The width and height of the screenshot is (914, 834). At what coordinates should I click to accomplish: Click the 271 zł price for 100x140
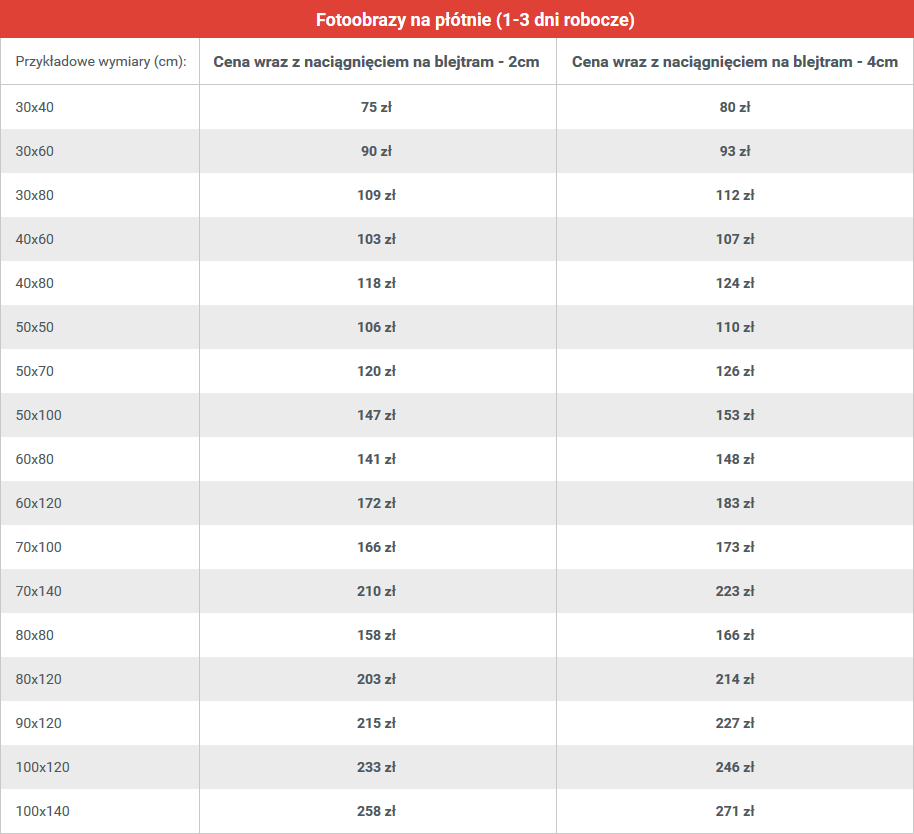click(x=735, y=811)
